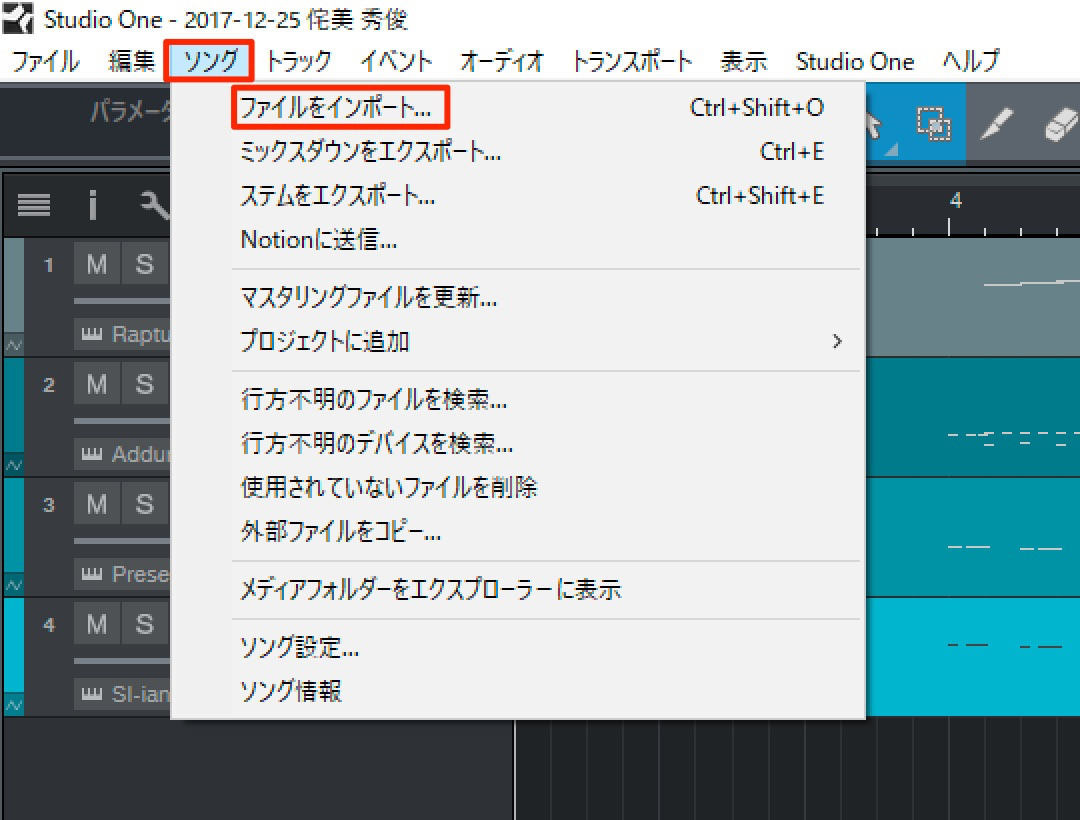The width and height of the screenshot is (1080, 820).
Task: Show automation for track 3
Action: (x=14, y=585)
